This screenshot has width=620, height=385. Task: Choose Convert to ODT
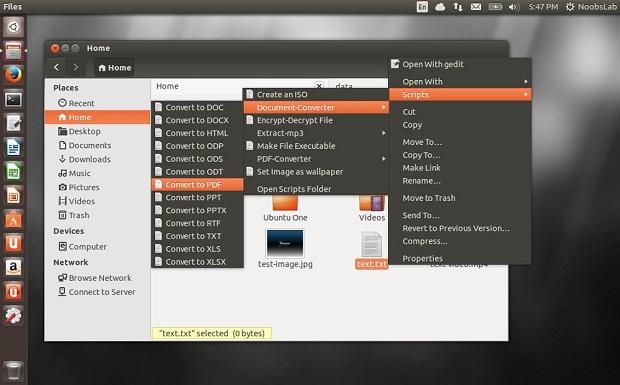(197, 172)
